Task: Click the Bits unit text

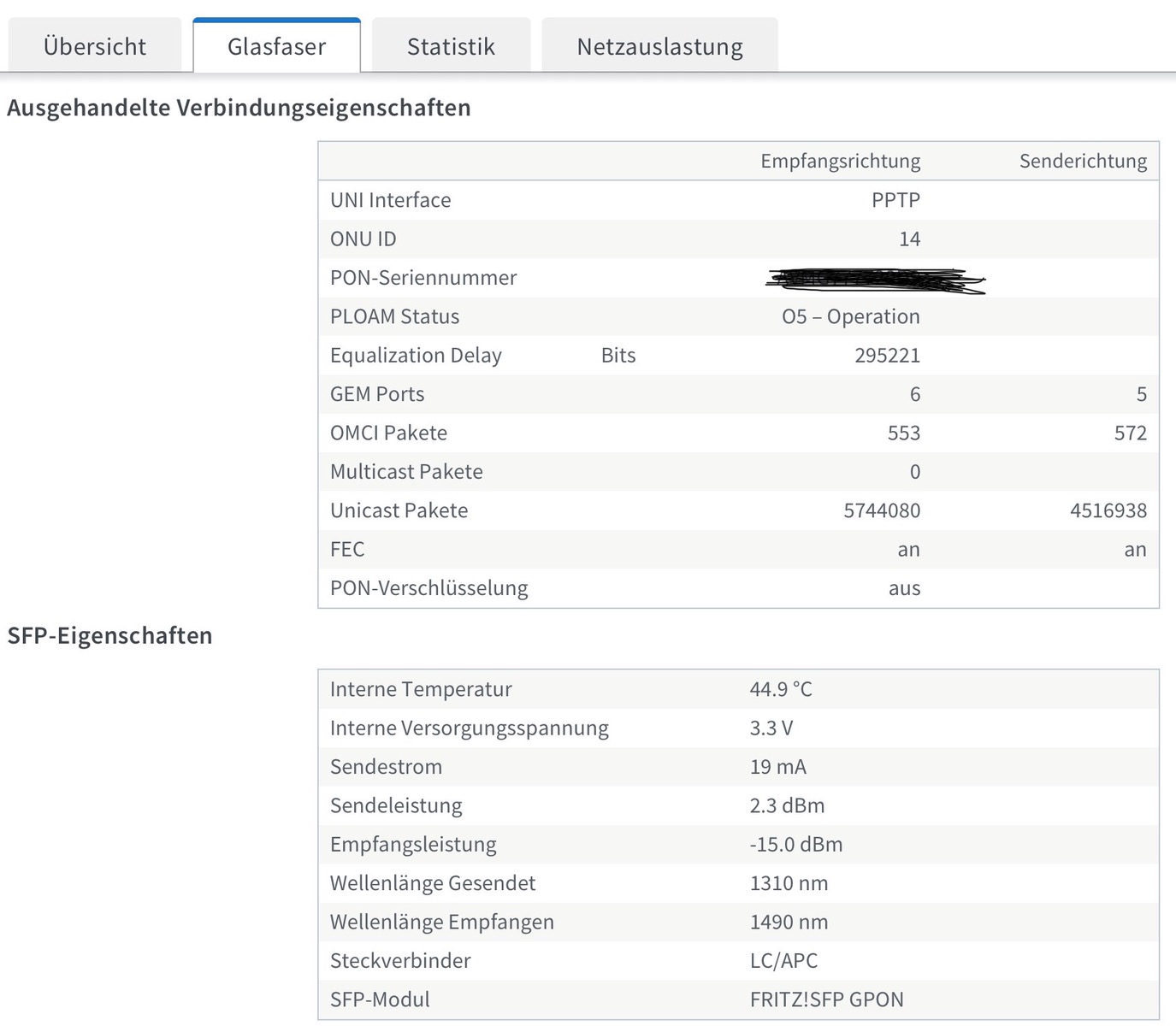Action: pyautogui.click(x=618, y=356)
